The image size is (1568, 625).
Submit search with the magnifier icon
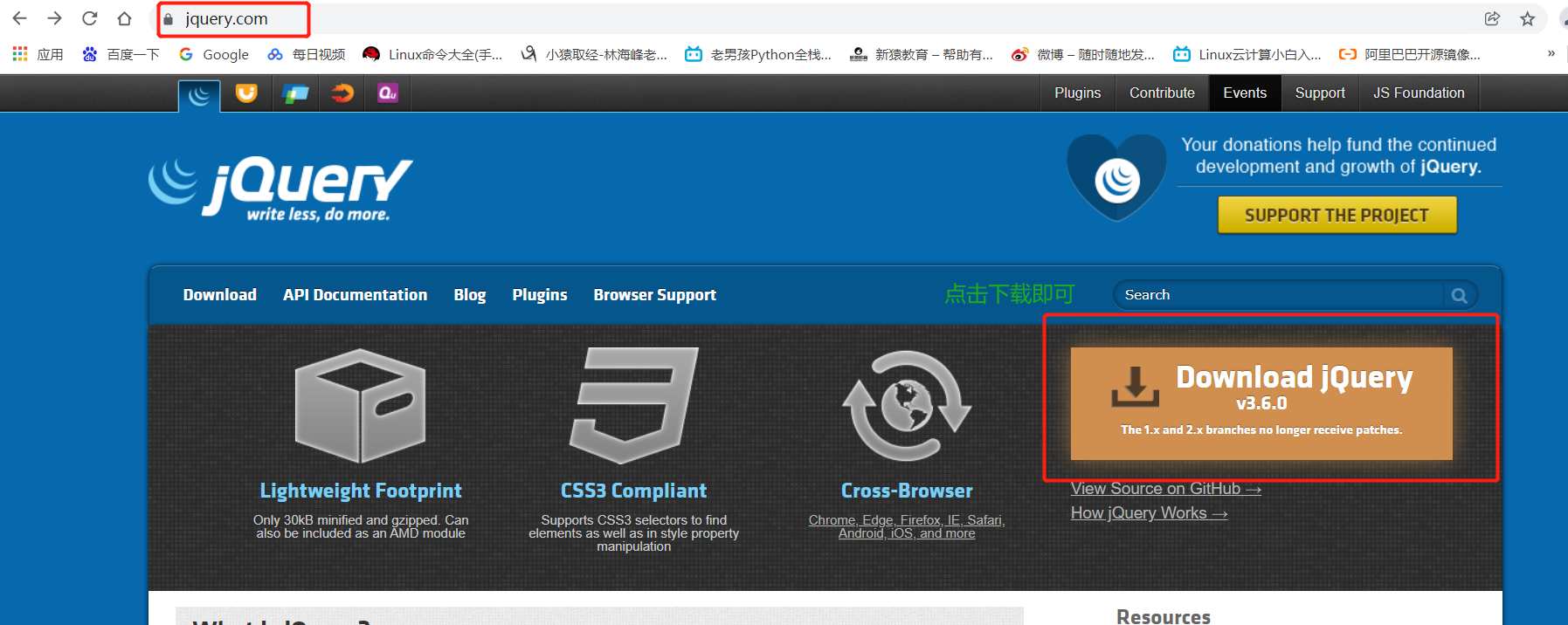coord(1459,295)
